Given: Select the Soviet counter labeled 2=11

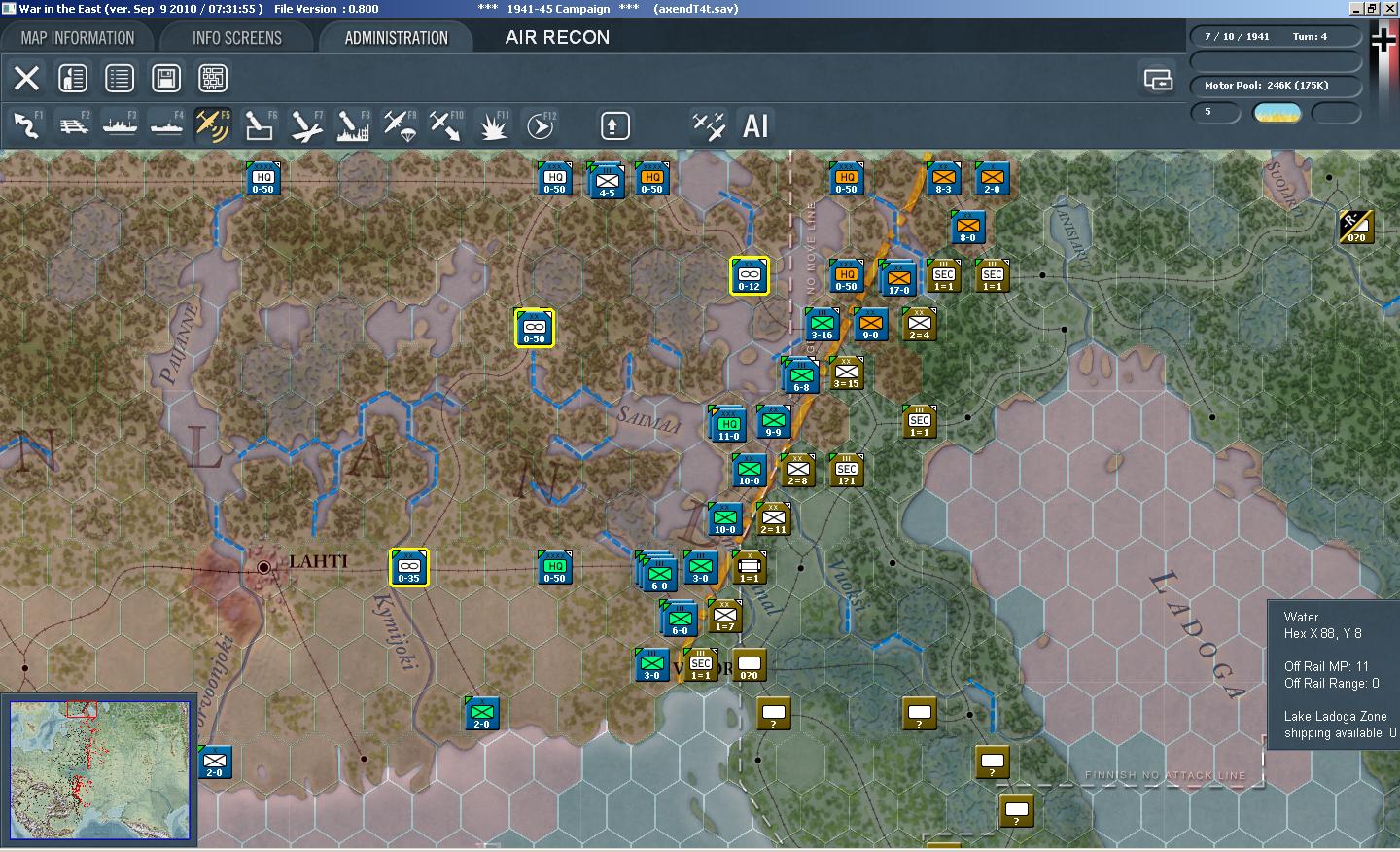Looking at the screenshot, I should tap(773, 518).
